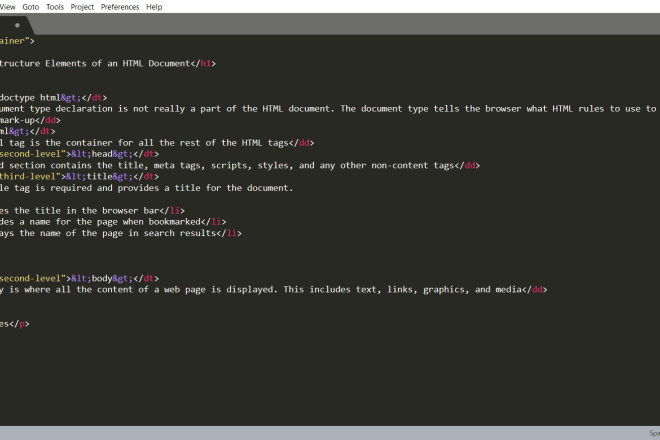
Task: Click the closing p tag
Action: point(18,323)
